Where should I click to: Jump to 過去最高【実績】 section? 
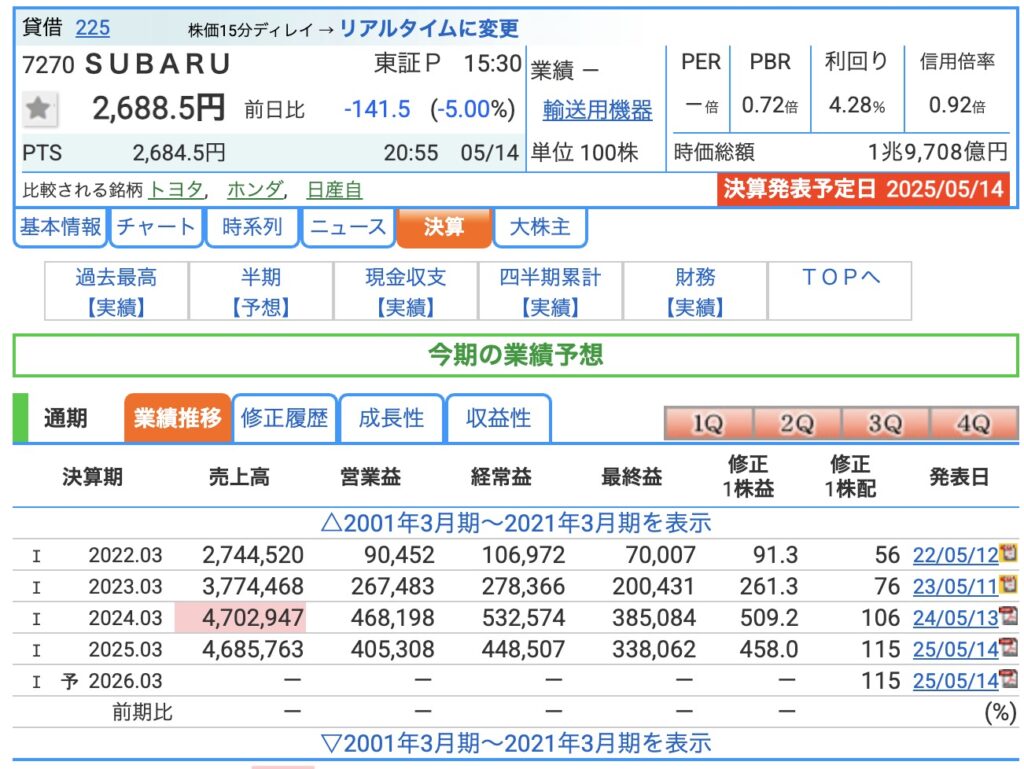pyautogui.click(x=116, y=291)
